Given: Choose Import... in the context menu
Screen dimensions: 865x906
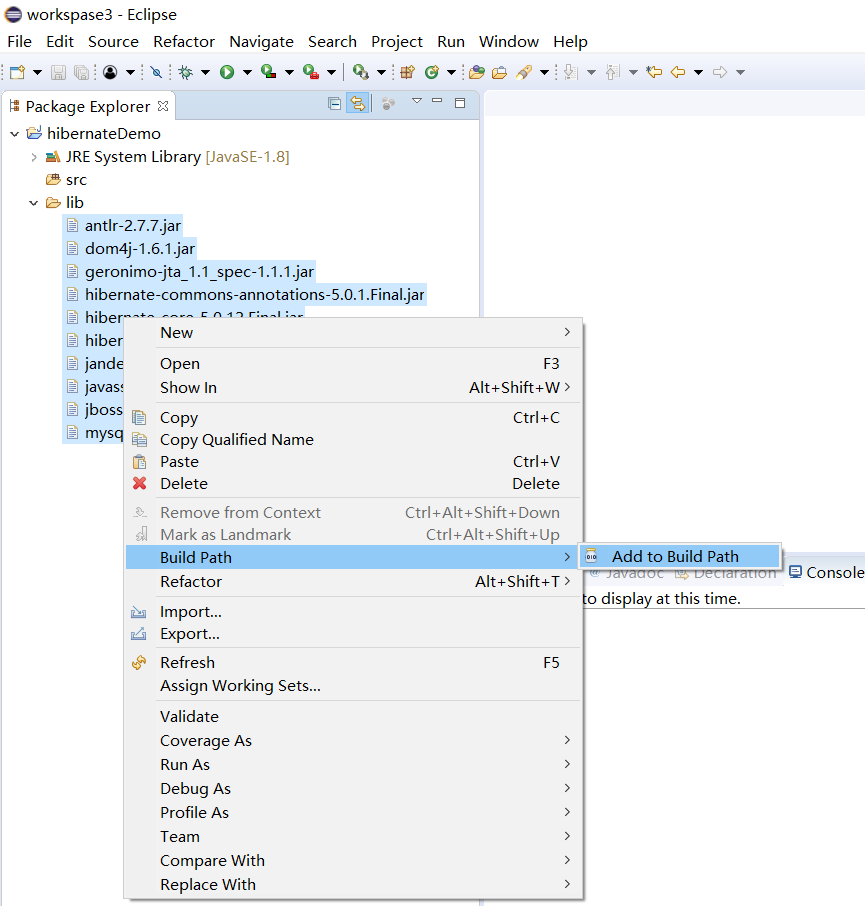Looking at the screenshot, I should coord(354,611).
